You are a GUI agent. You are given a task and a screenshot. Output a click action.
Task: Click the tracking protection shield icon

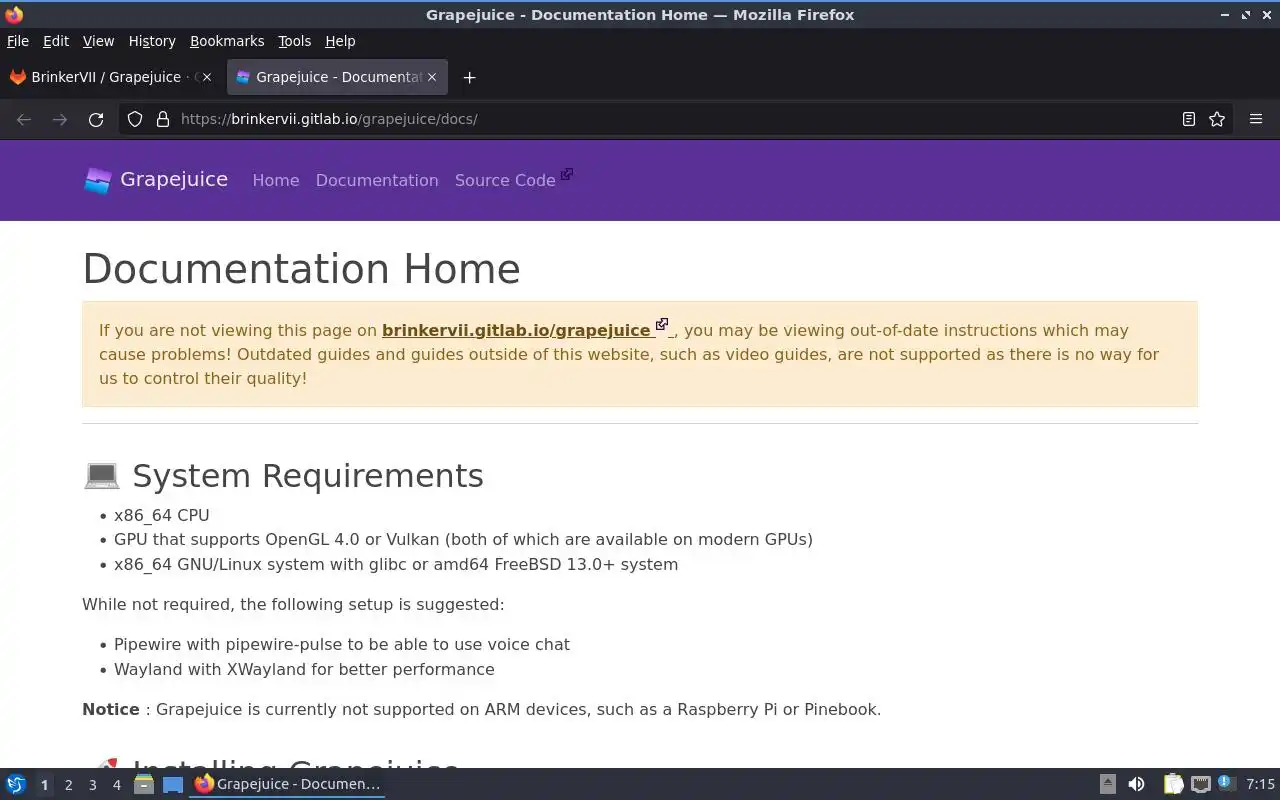pyautogui.click(x=135, y=119)
